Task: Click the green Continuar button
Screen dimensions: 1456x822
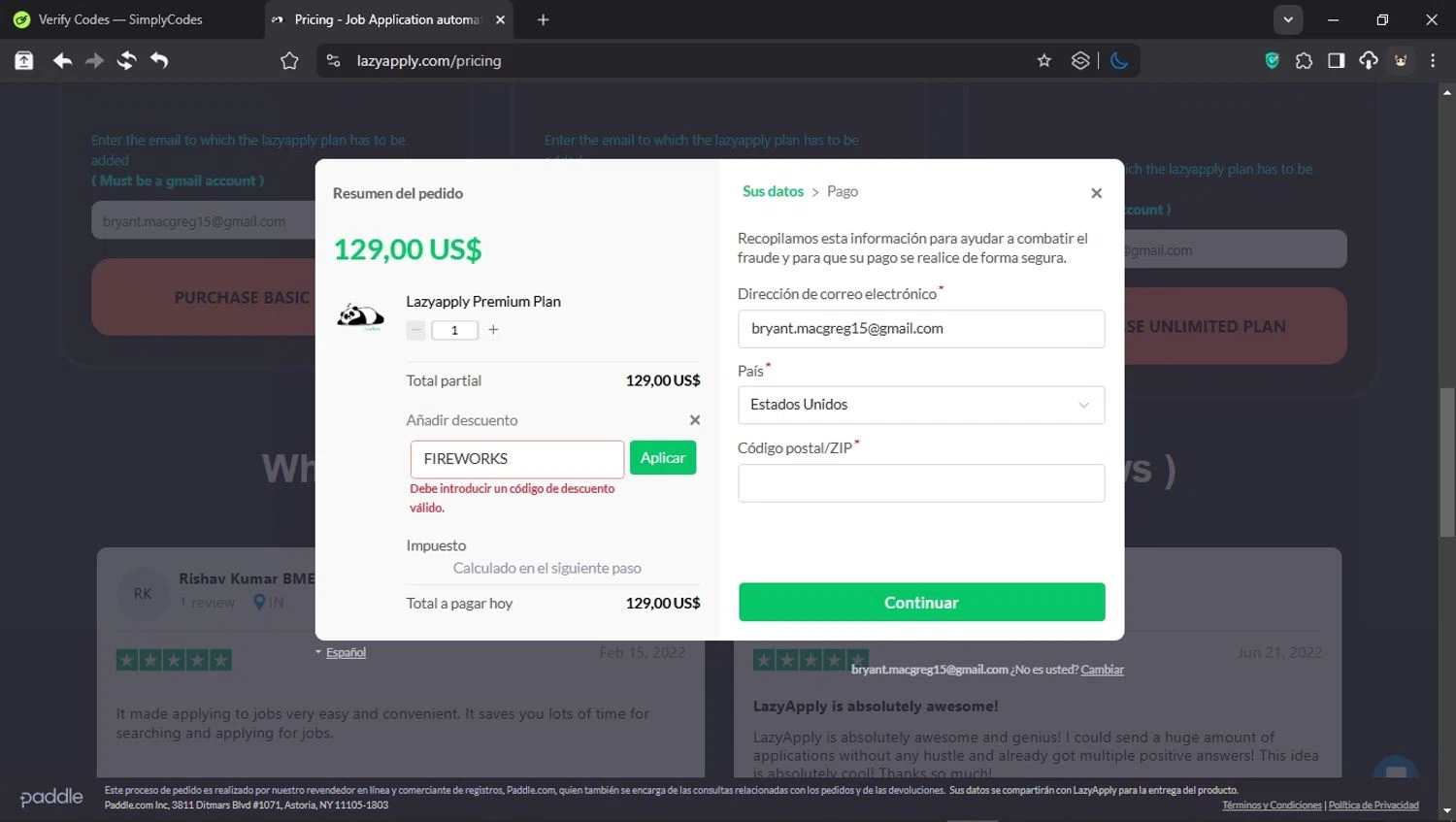Action: click(922, 602)
